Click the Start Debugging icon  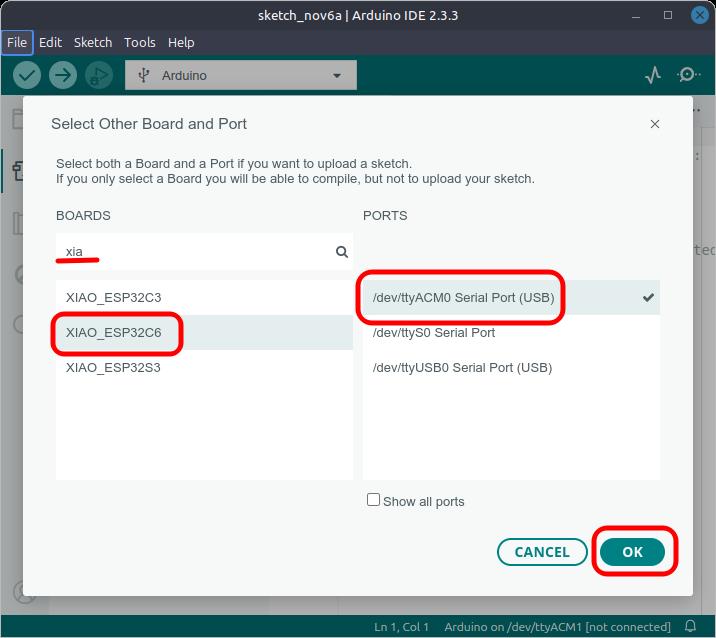tap(98, 75)
